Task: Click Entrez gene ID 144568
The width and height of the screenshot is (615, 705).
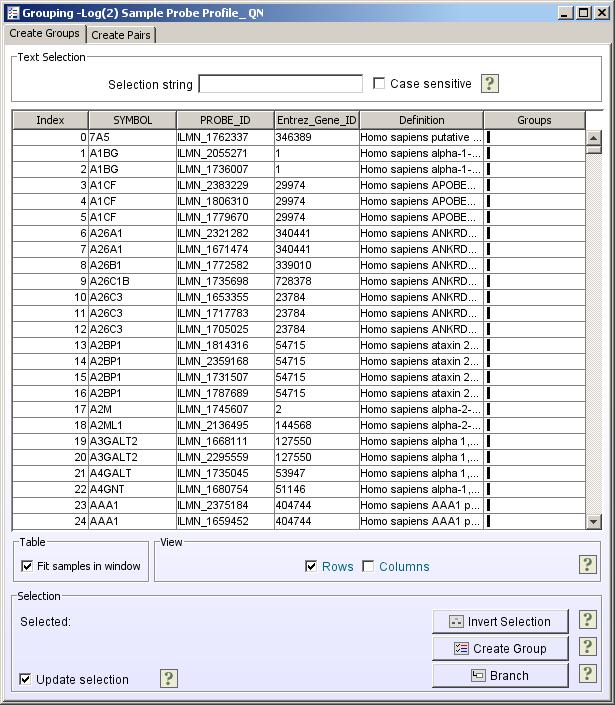Action: pos(316,425)
